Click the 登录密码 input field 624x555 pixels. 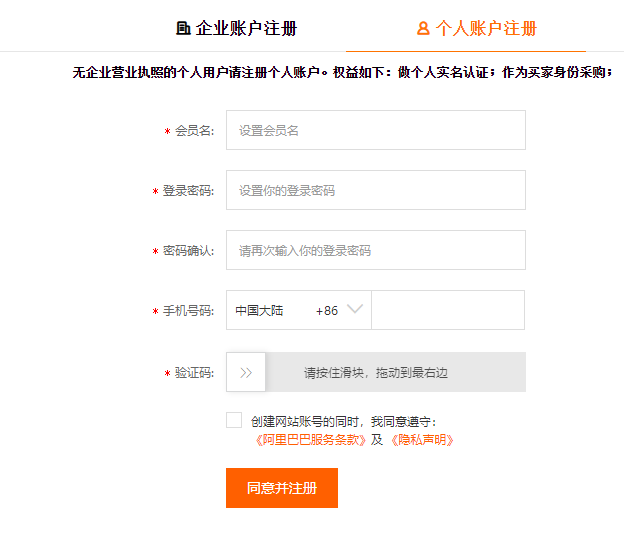click(x=375, y=190)
